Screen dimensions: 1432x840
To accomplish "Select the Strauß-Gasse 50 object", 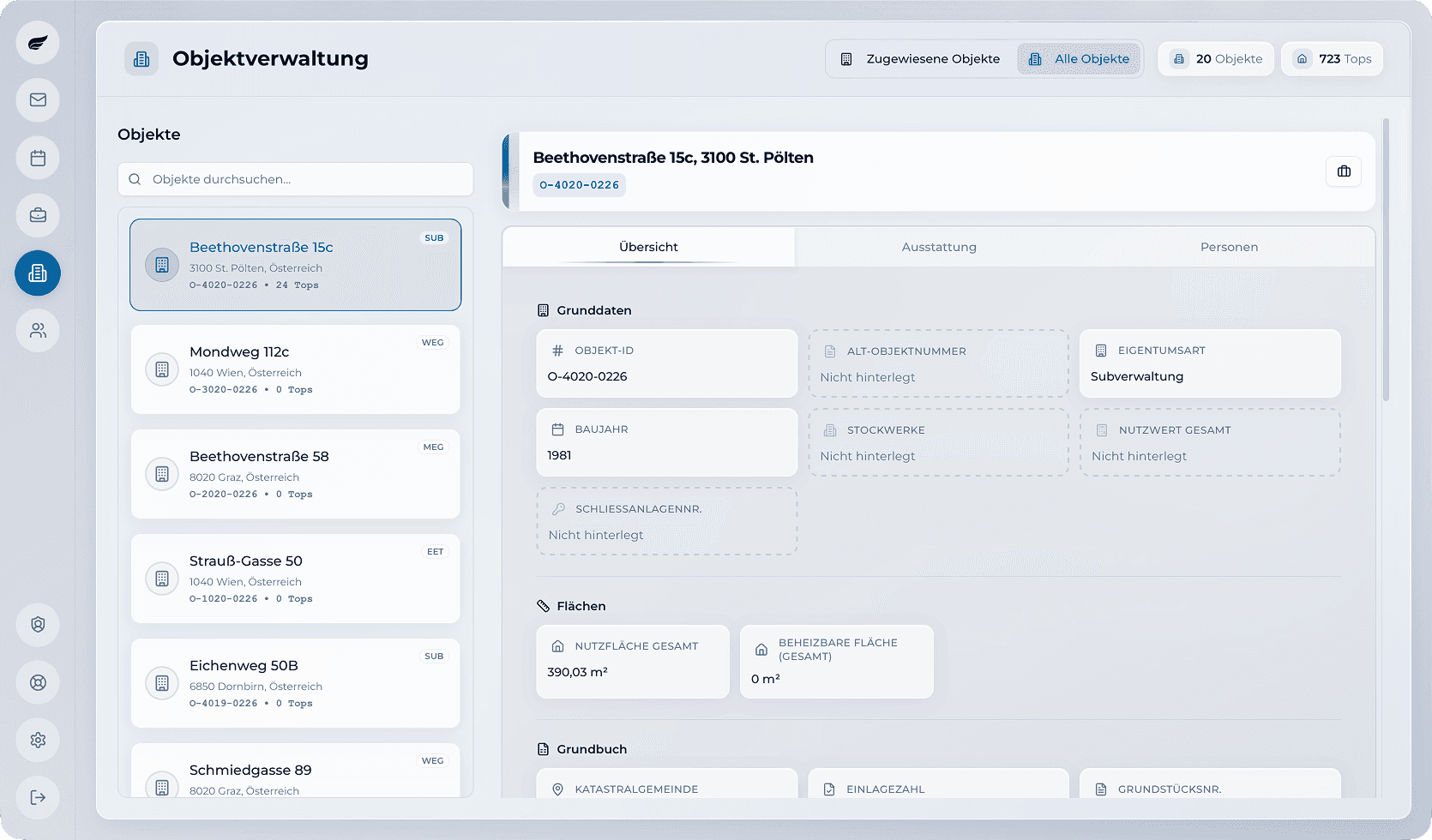I will click(295, 579).
